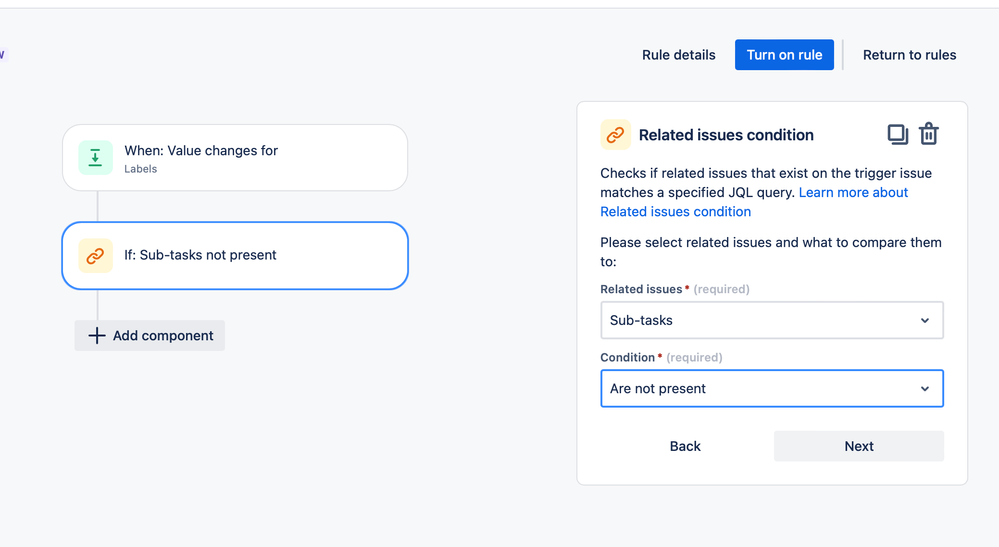Image resolution: width=999 pixels, height=547 pixels.
Task: Delete the condition using the trash icon
Action: click(929, 134)
